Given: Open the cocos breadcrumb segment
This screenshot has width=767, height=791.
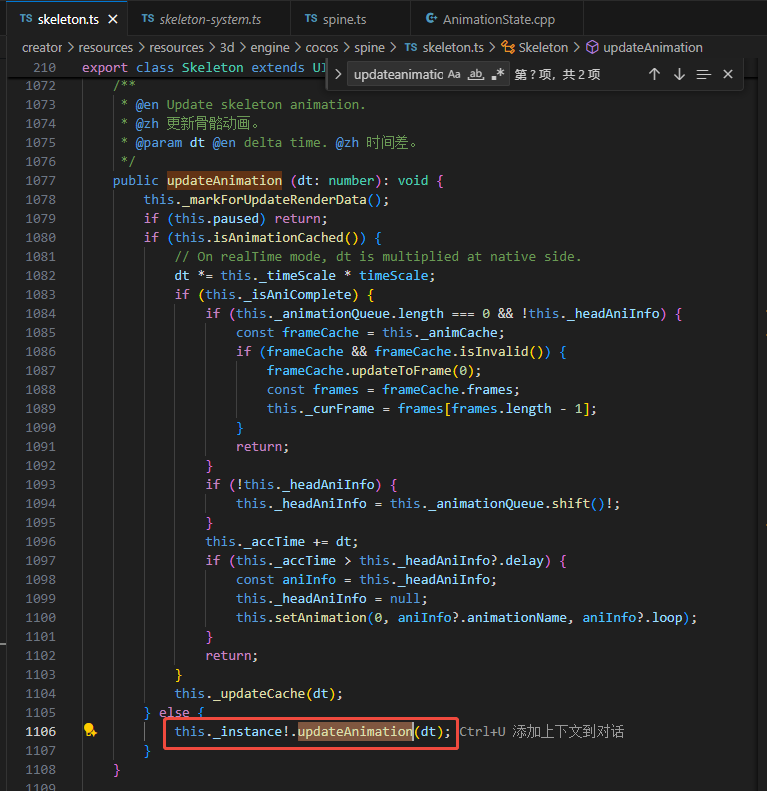Looking at the screenshot, I should [322, 47].
